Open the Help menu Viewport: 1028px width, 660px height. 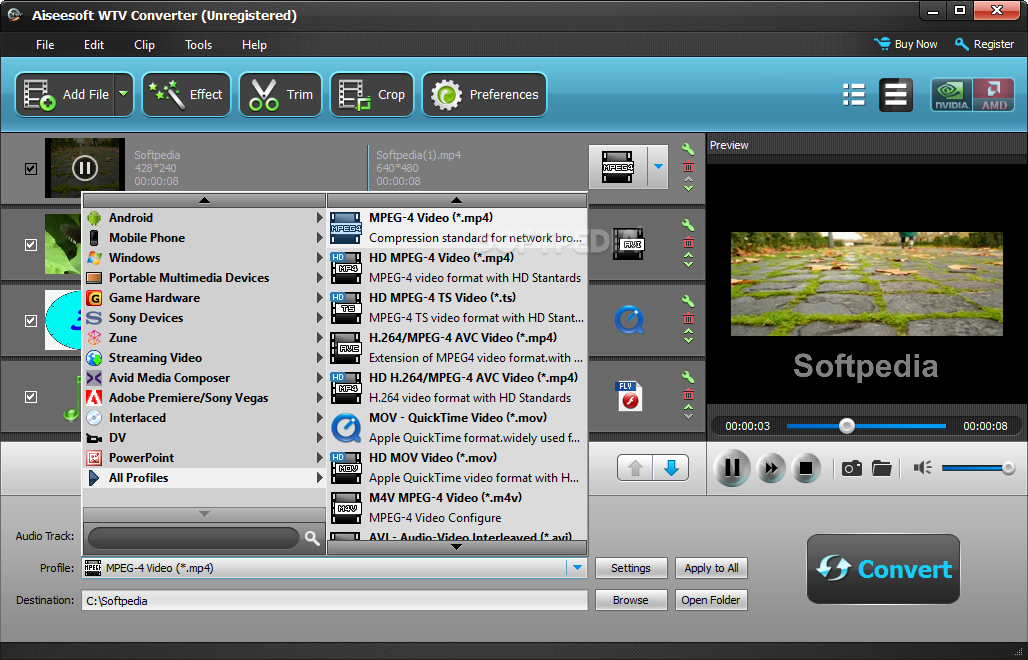click(254, 45)
